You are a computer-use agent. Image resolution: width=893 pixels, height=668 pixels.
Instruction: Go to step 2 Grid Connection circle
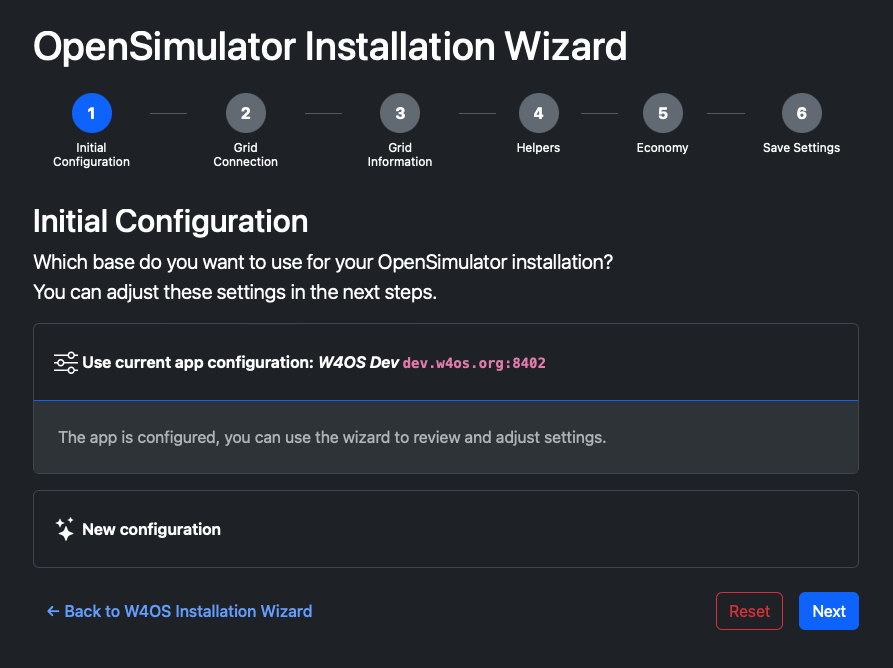245,113
